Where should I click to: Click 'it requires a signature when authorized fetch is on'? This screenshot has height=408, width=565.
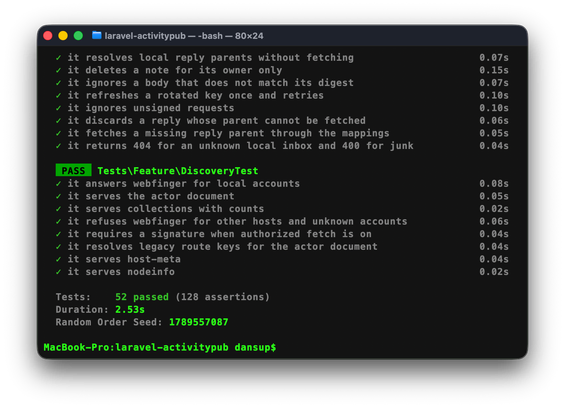click(x=219, y=234)
